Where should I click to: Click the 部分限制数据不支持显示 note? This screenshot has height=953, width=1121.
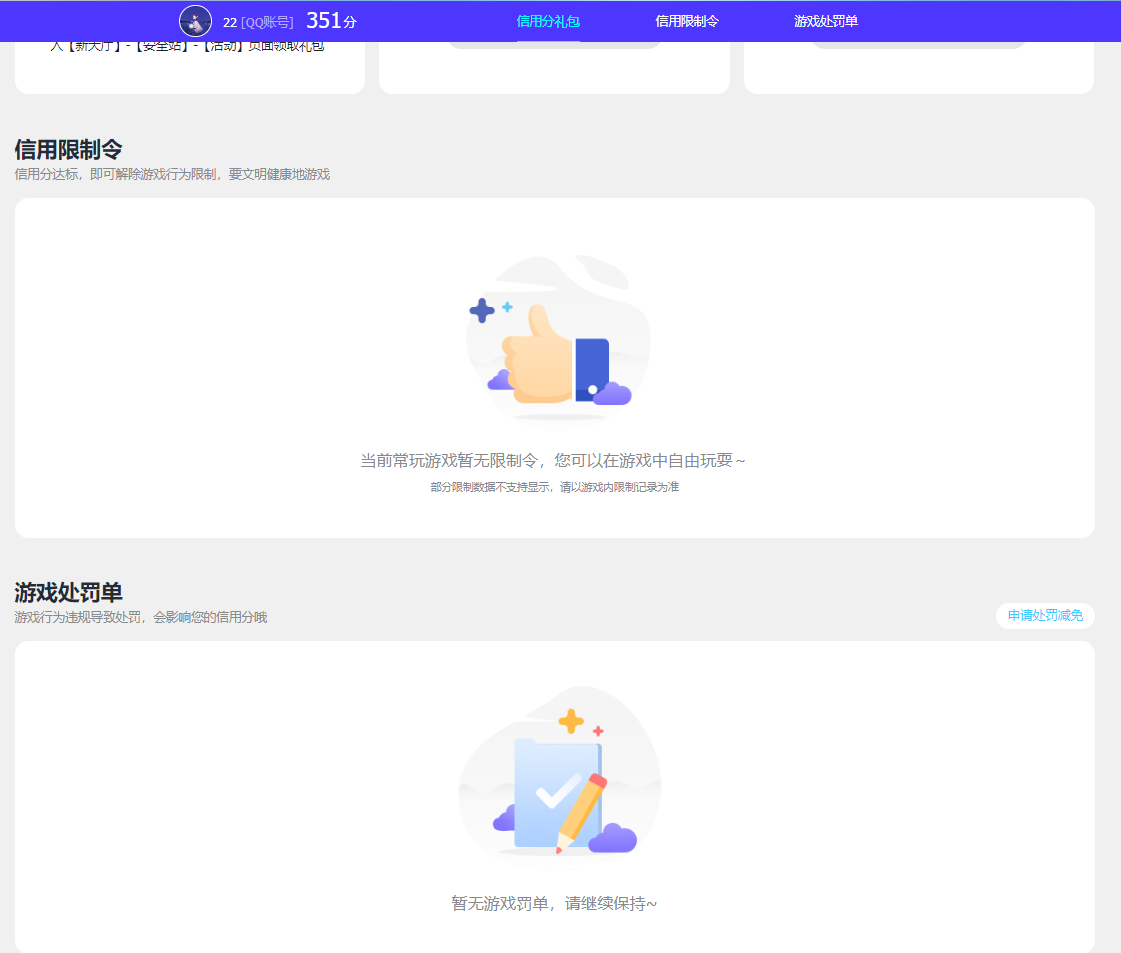[555, 487]
